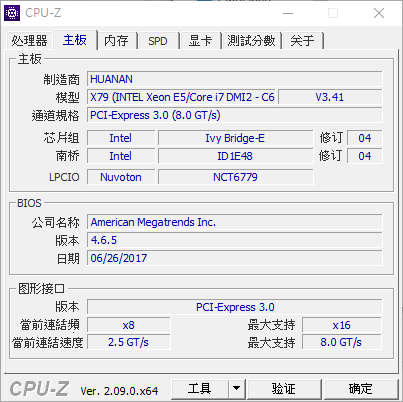The height and width of the screenshot is (402, 403).
Task: Open the 内存 tab
Action: tap(116, 41)
